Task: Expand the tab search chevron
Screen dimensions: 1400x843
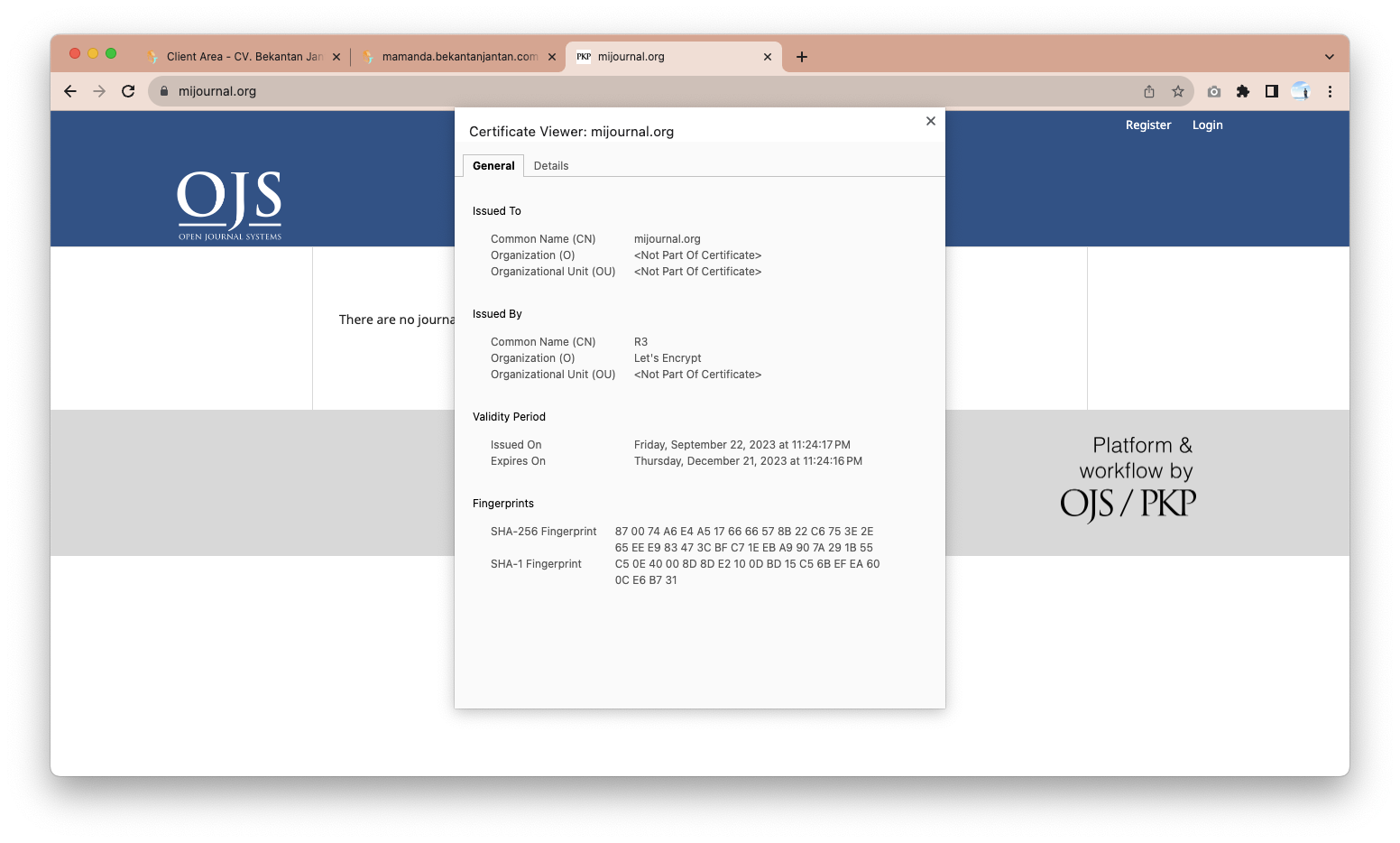Action: pos(1330,57)
